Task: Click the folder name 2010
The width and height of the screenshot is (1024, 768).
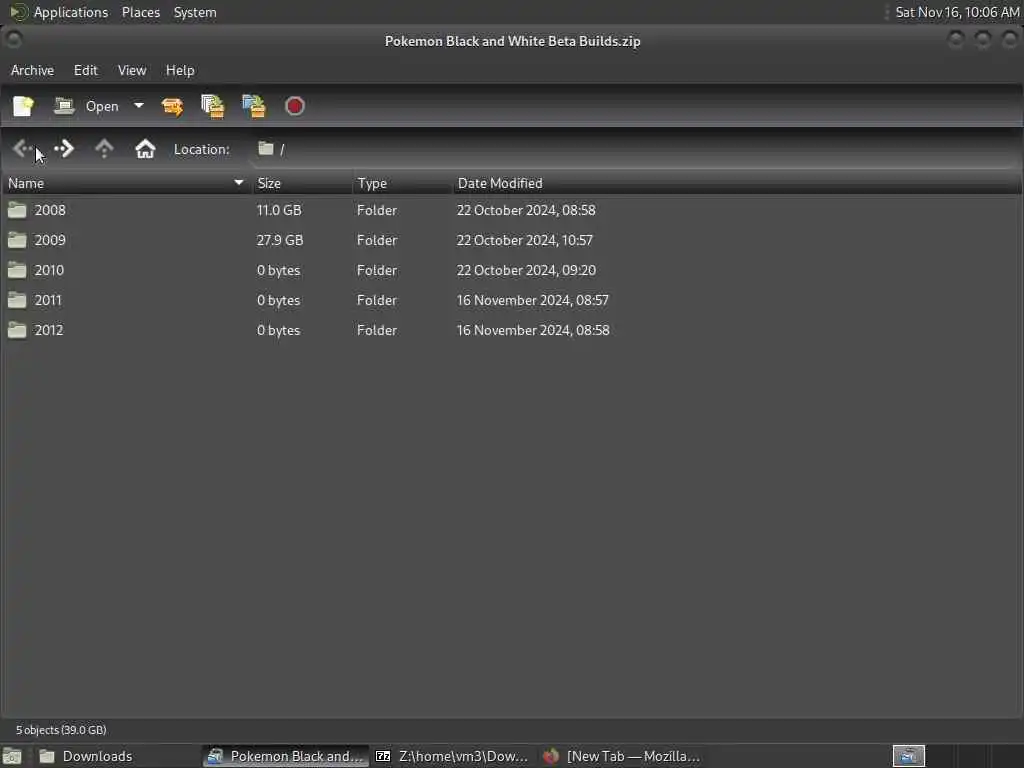Action: coord(50,270)
